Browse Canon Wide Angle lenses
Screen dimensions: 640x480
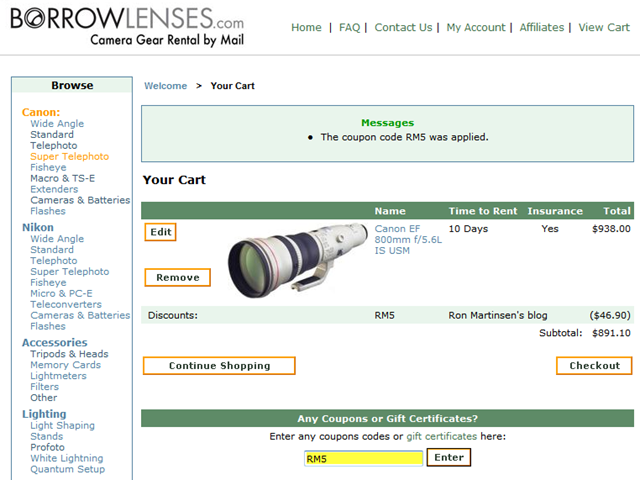[x=57, y=124]
